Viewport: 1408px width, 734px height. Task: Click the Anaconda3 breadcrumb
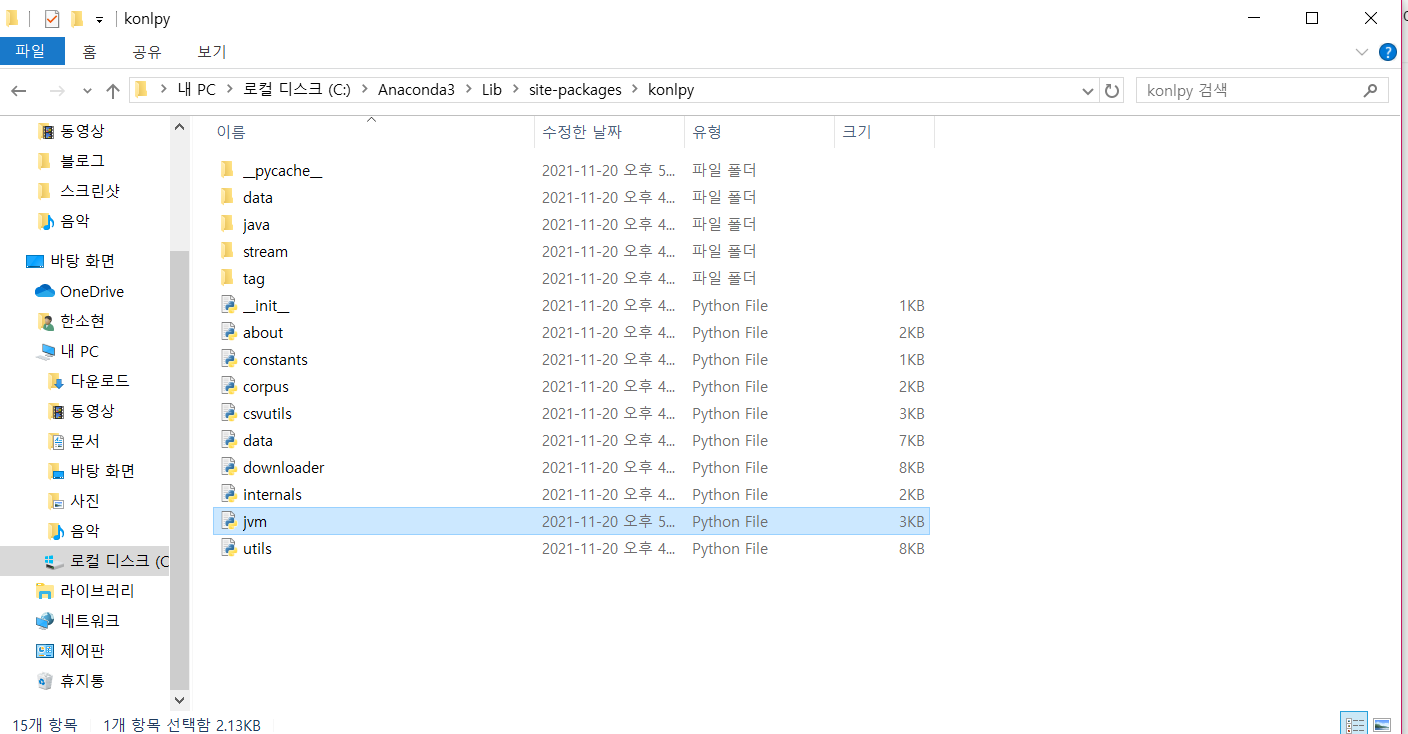pyautogui.click(x=416, y=90)
